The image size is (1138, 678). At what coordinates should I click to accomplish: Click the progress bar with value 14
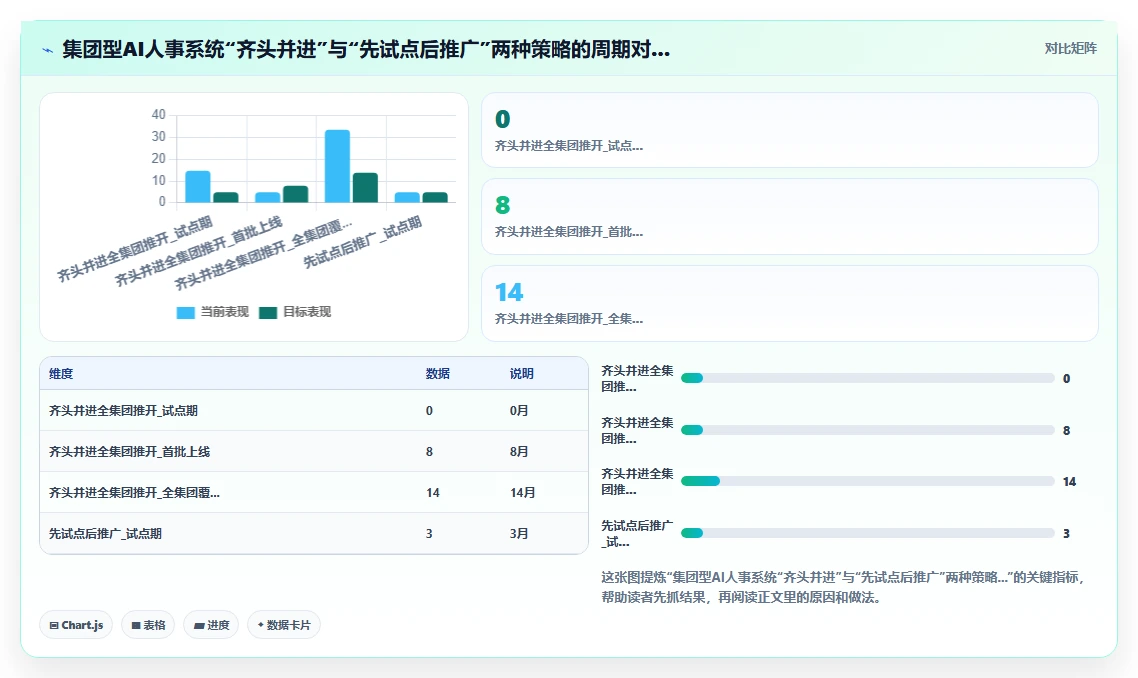pyautogui.click(x=867, y=481)
